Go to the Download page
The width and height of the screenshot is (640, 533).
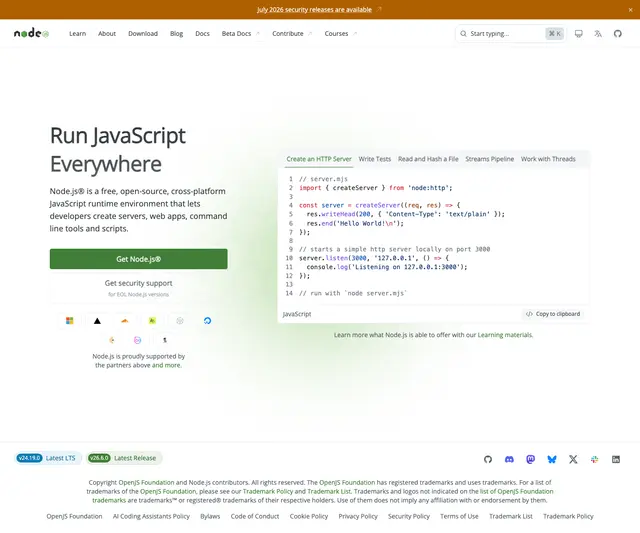point(143,33)
